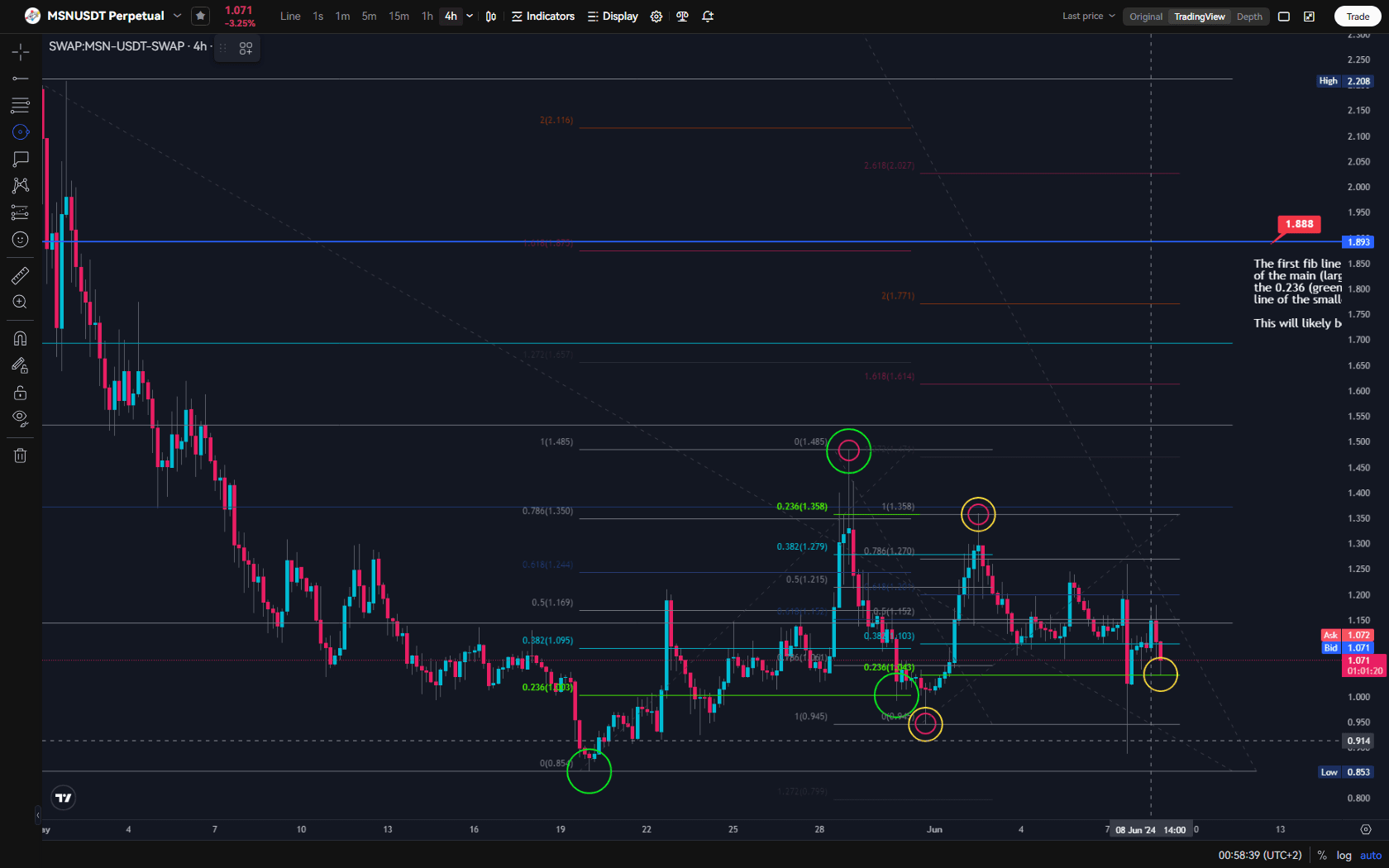Click the 1.888 red price label
Image resolution: width=1389 pixels, height=868 pixels.
coord(1299,224)
